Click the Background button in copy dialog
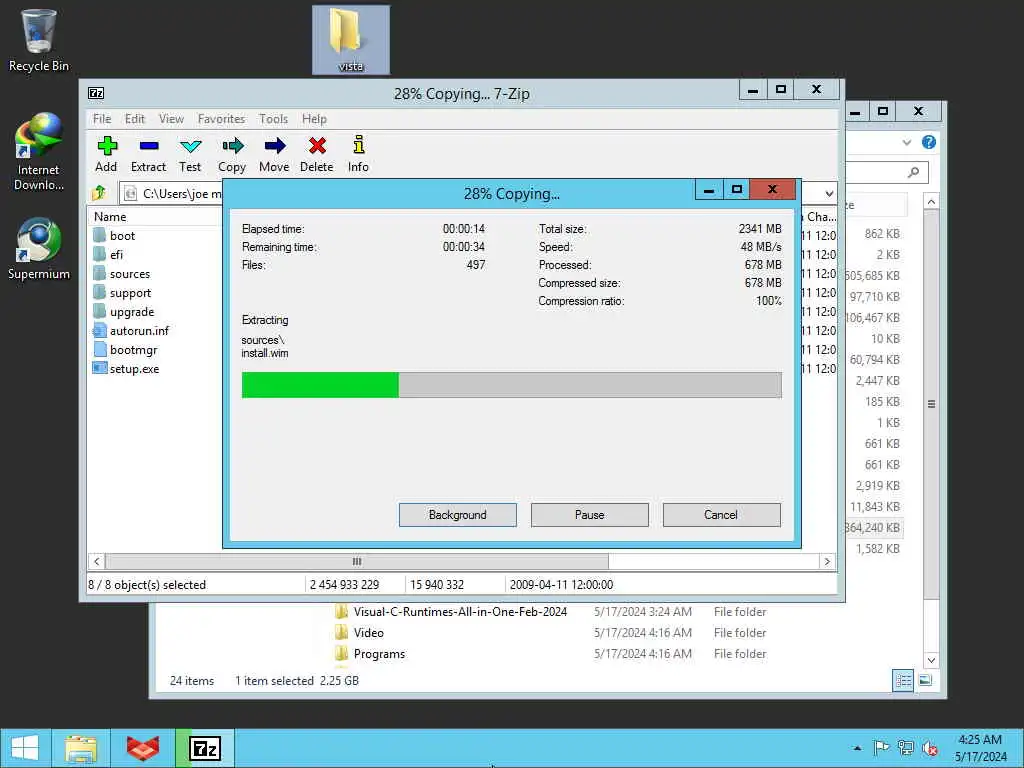This screenshot has height=768, width=1024. 458,515
